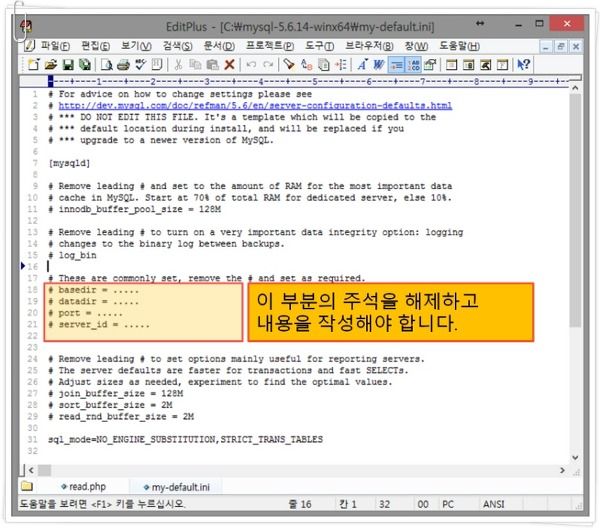Screen dimensions: 600x530
Task: Open the 도구(T) menu
Action: coord(320,46)
